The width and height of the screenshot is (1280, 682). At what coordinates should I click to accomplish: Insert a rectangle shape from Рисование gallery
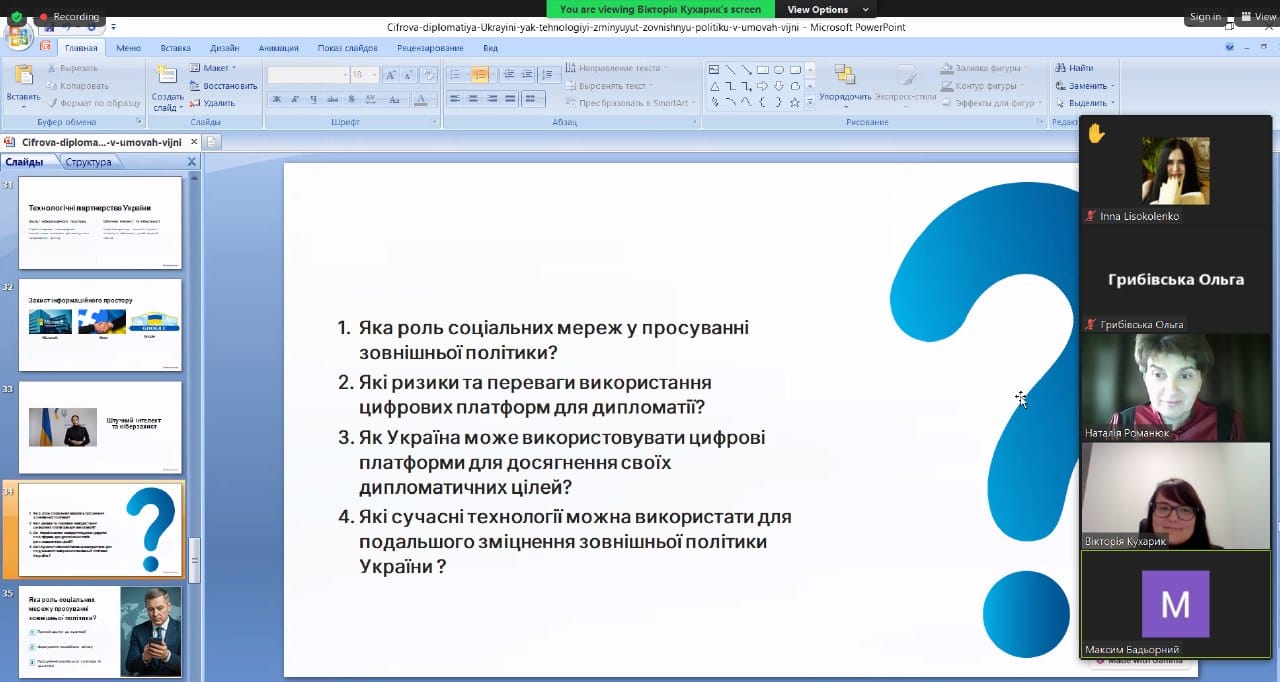pyautogui.click(x=763, y=70)
